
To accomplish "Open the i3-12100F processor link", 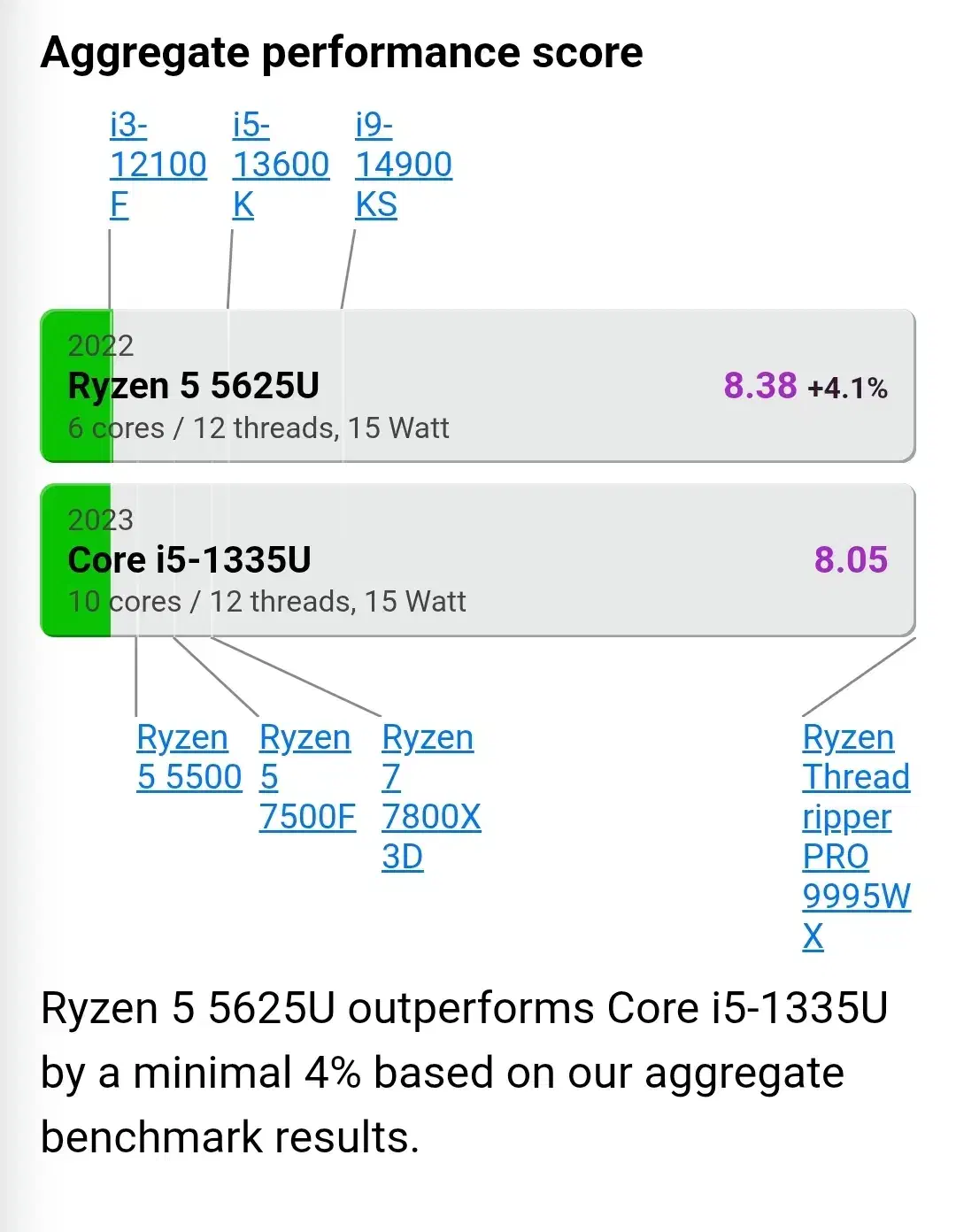I will 158,165.
